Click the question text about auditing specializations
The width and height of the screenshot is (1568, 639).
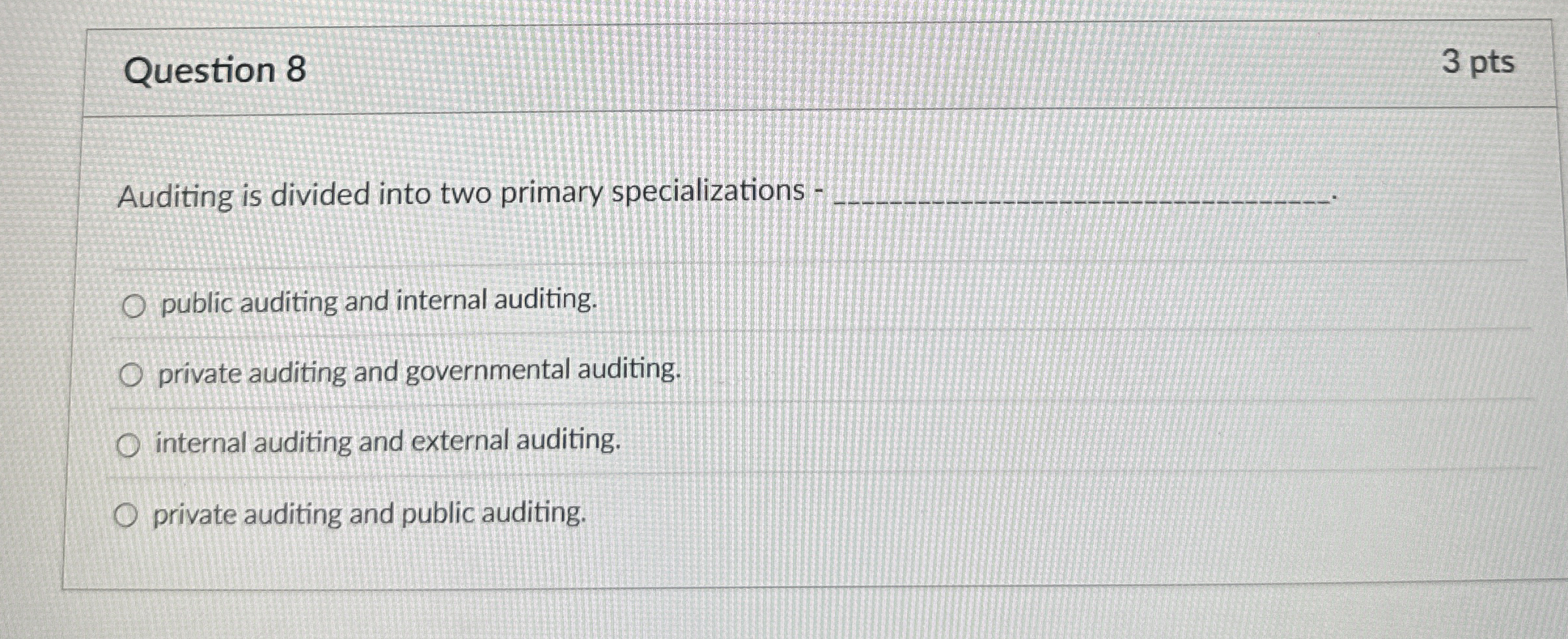click(458, 194)
